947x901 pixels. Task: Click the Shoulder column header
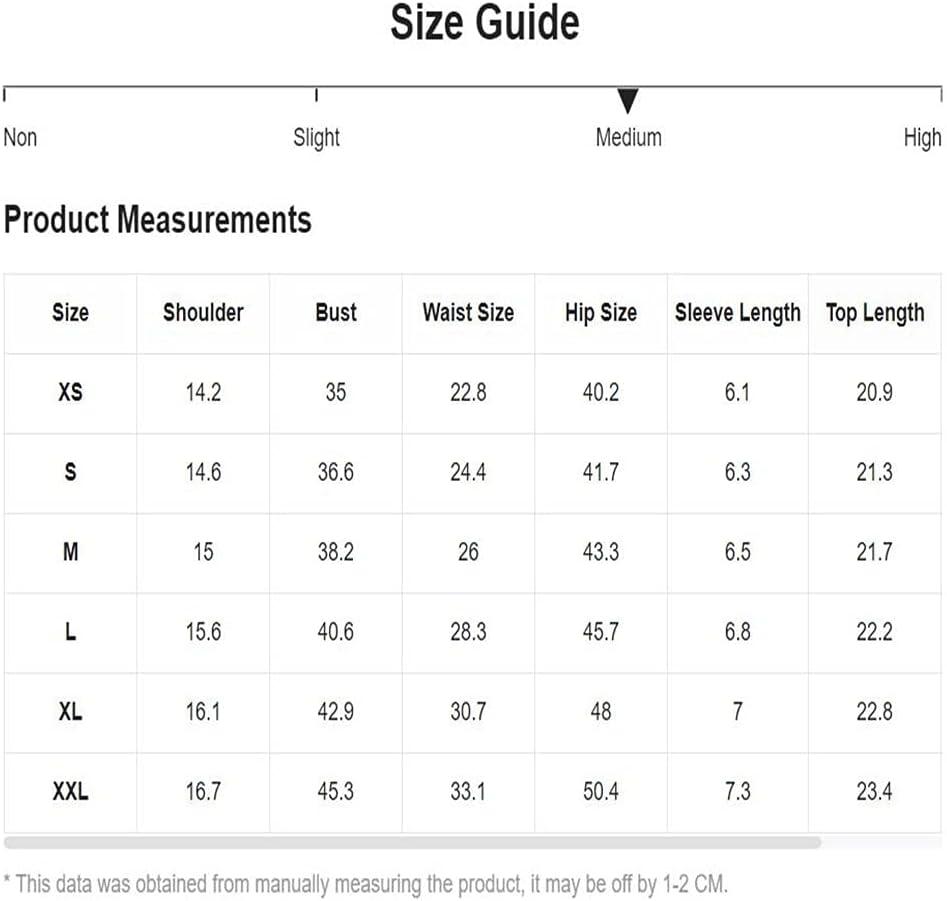click(203, 313)
